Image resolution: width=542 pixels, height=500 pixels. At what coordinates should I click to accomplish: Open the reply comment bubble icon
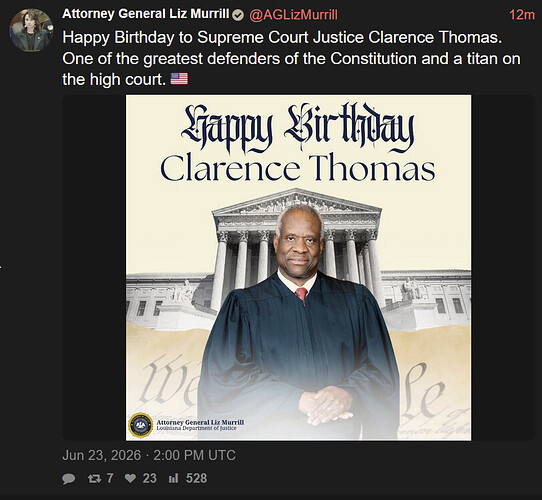tap(68, 479)
